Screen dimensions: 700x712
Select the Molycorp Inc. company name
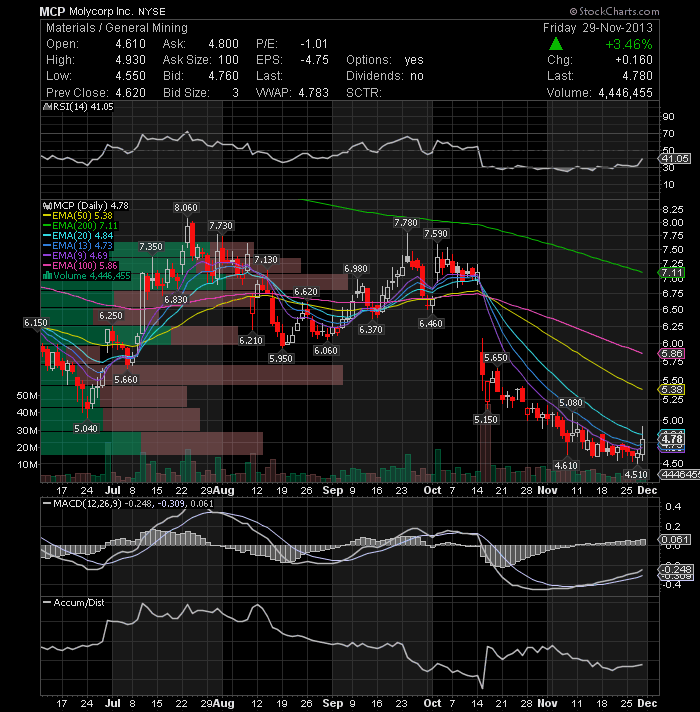point(102,12)
